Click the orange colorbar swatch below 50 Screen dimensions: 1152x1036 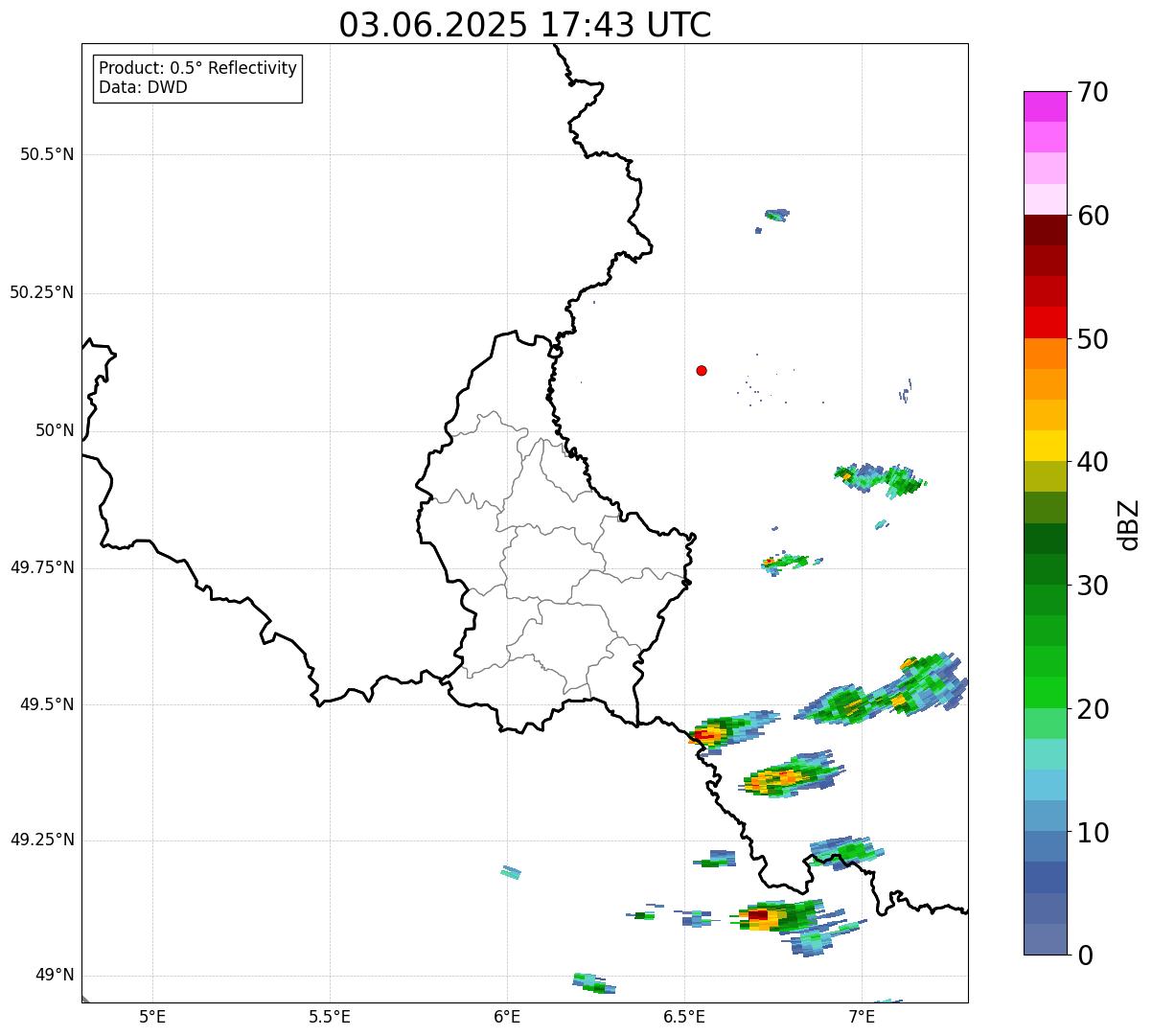tap(1045, 354)
